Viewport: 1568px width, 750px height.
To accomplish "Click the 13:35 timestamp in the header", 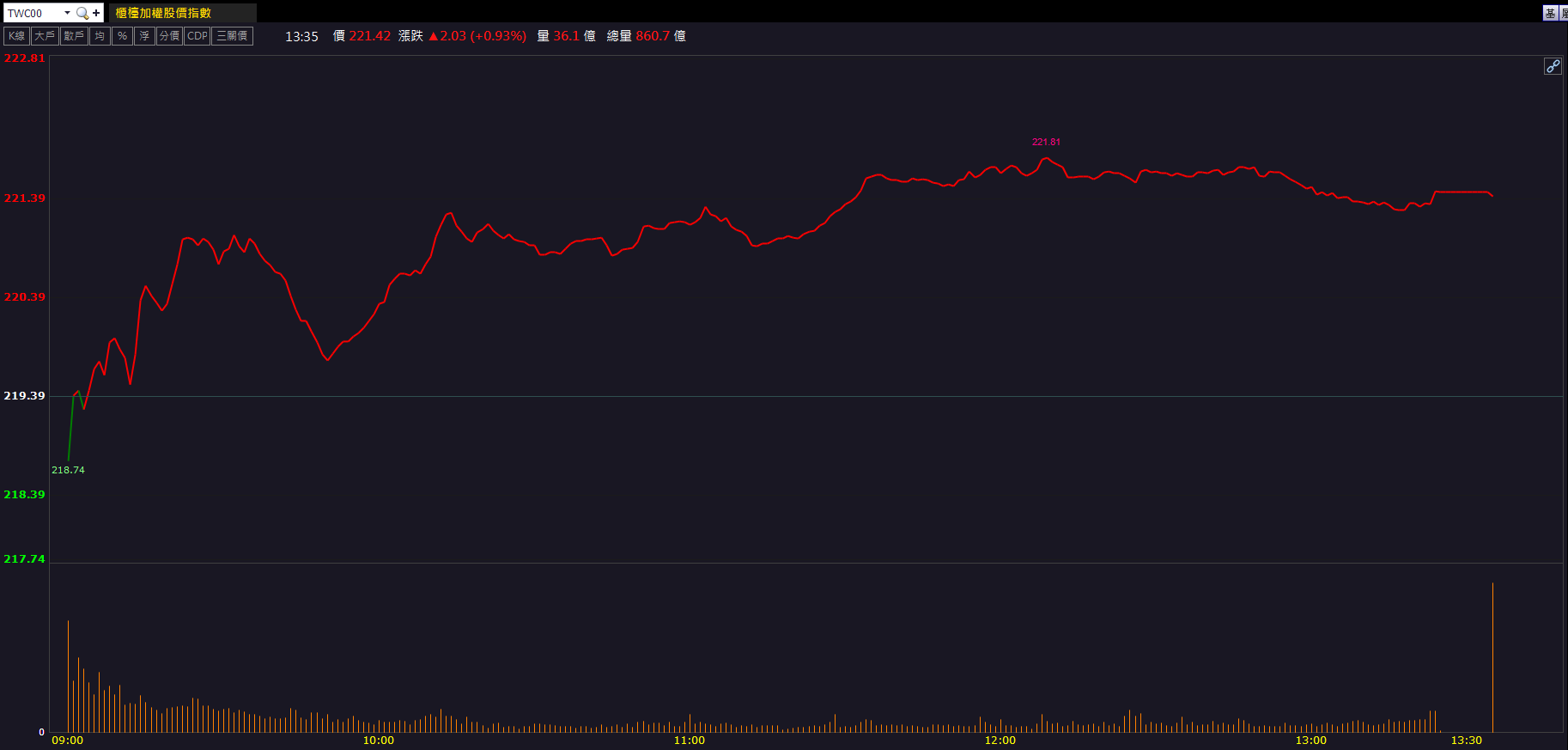I will point(301,36).
